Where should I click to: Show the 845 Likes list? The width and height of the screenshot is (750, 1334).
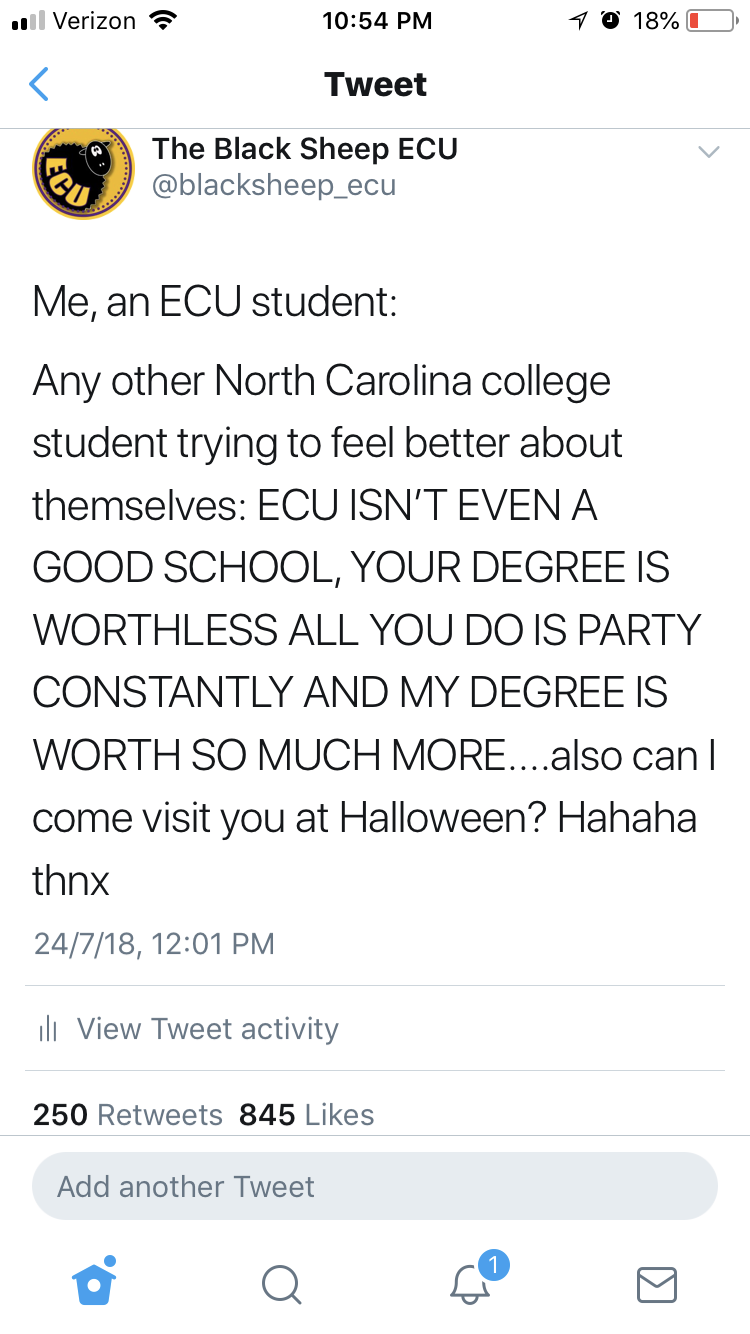coord(307,1115)
